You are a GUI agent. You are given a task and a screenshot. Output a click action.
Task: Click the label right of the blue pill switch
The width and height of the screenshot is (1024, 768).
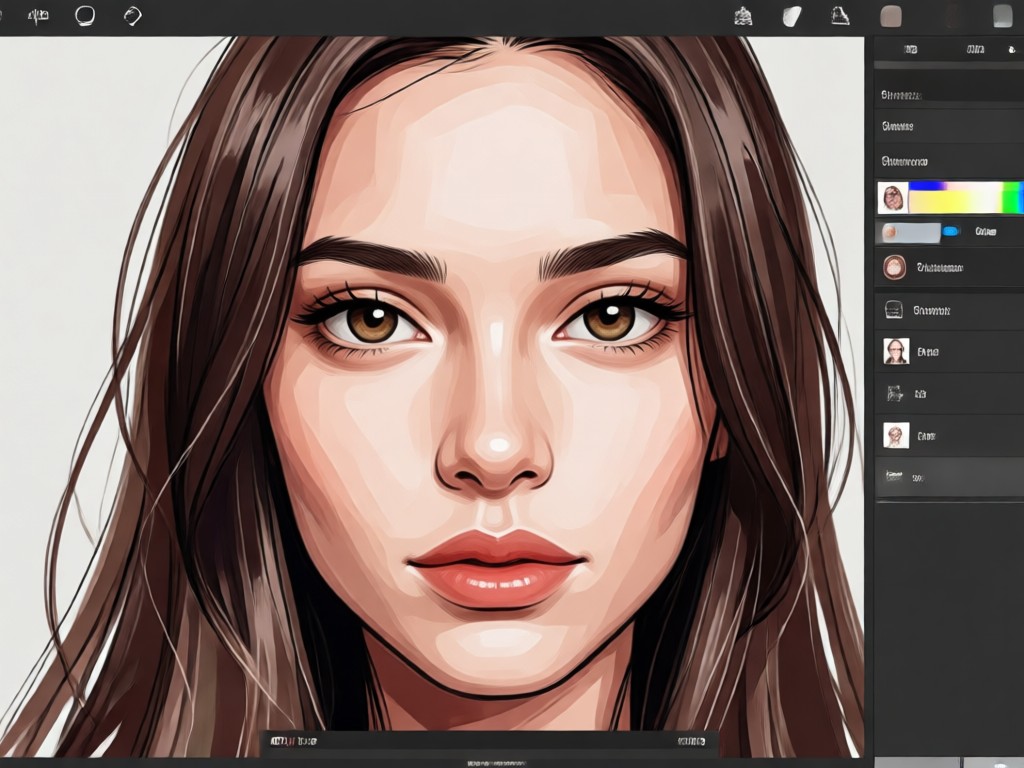pos(985,231)
